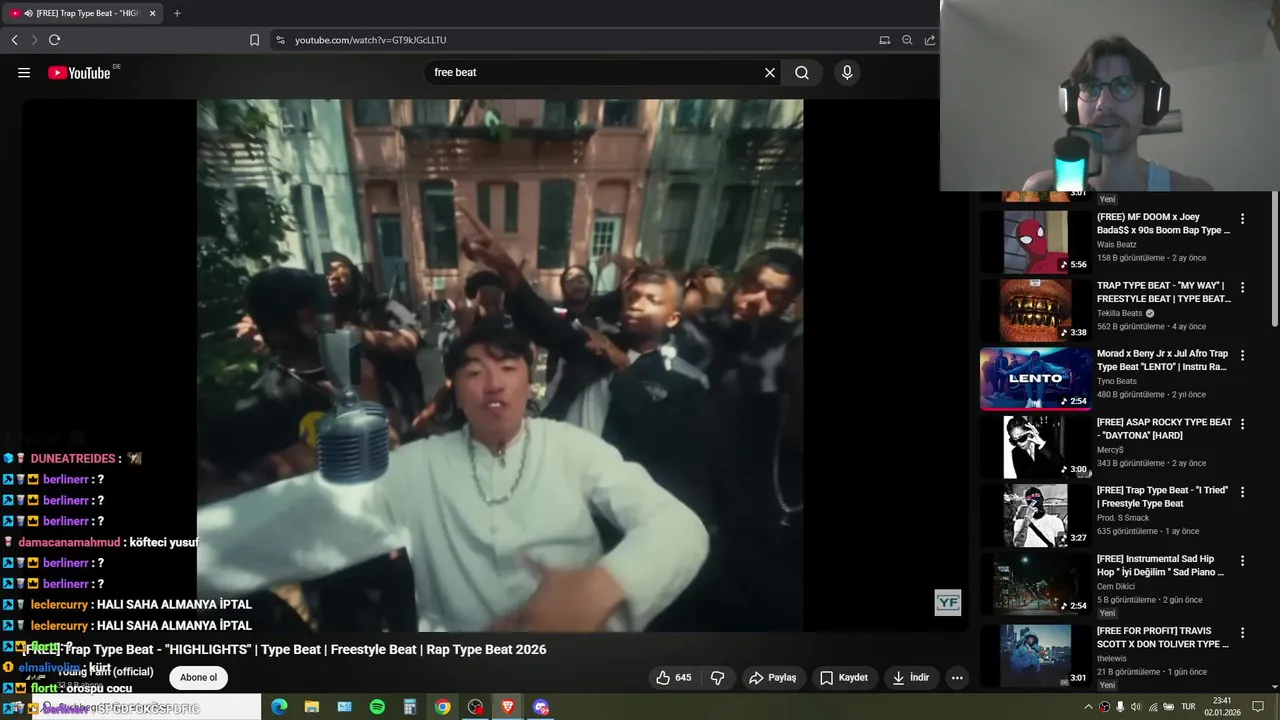Download the video with İndir button
1280x720 pixels.
pos(911,677)
